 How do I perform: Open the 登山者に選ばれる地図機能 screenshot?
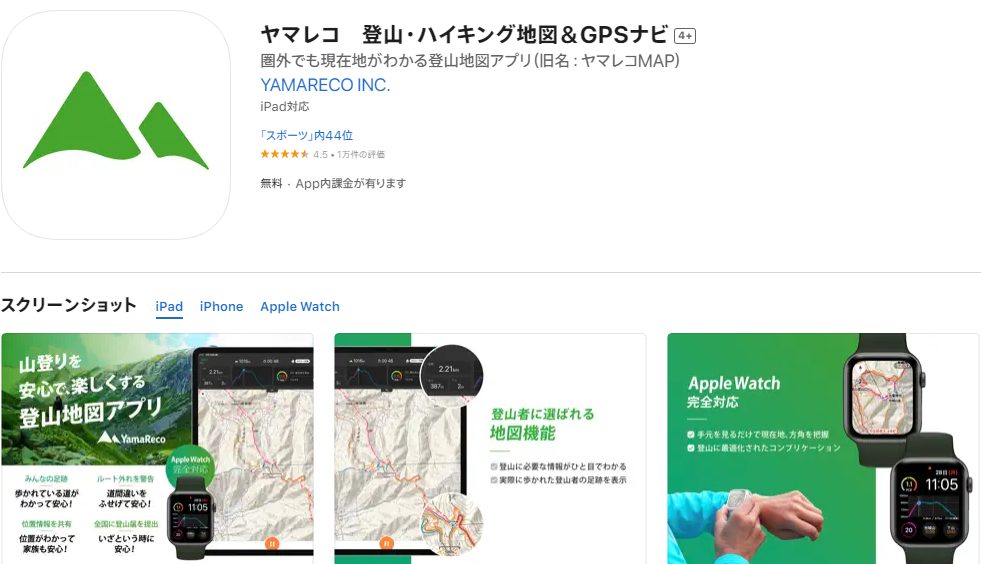click(490, 448)
